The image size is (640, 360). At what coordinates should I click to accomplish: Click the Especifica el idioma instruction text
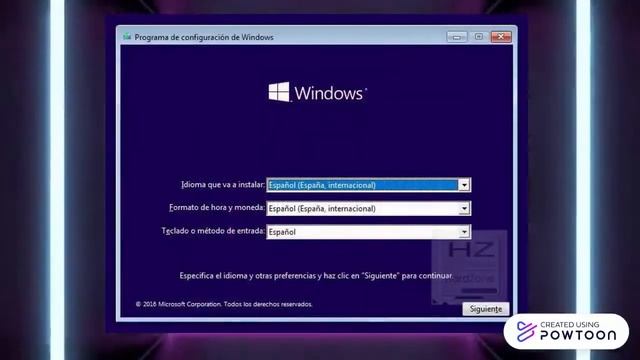(316, 276)
